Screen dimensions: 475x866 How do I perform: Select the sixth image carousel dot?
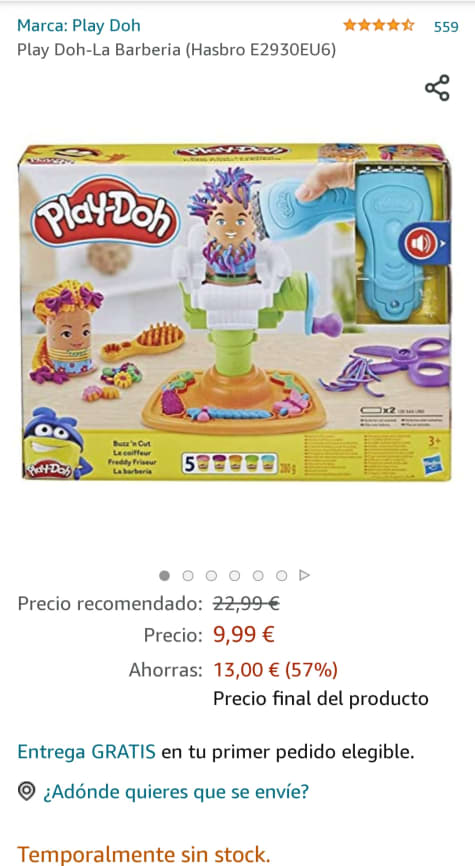pos(281,575)
